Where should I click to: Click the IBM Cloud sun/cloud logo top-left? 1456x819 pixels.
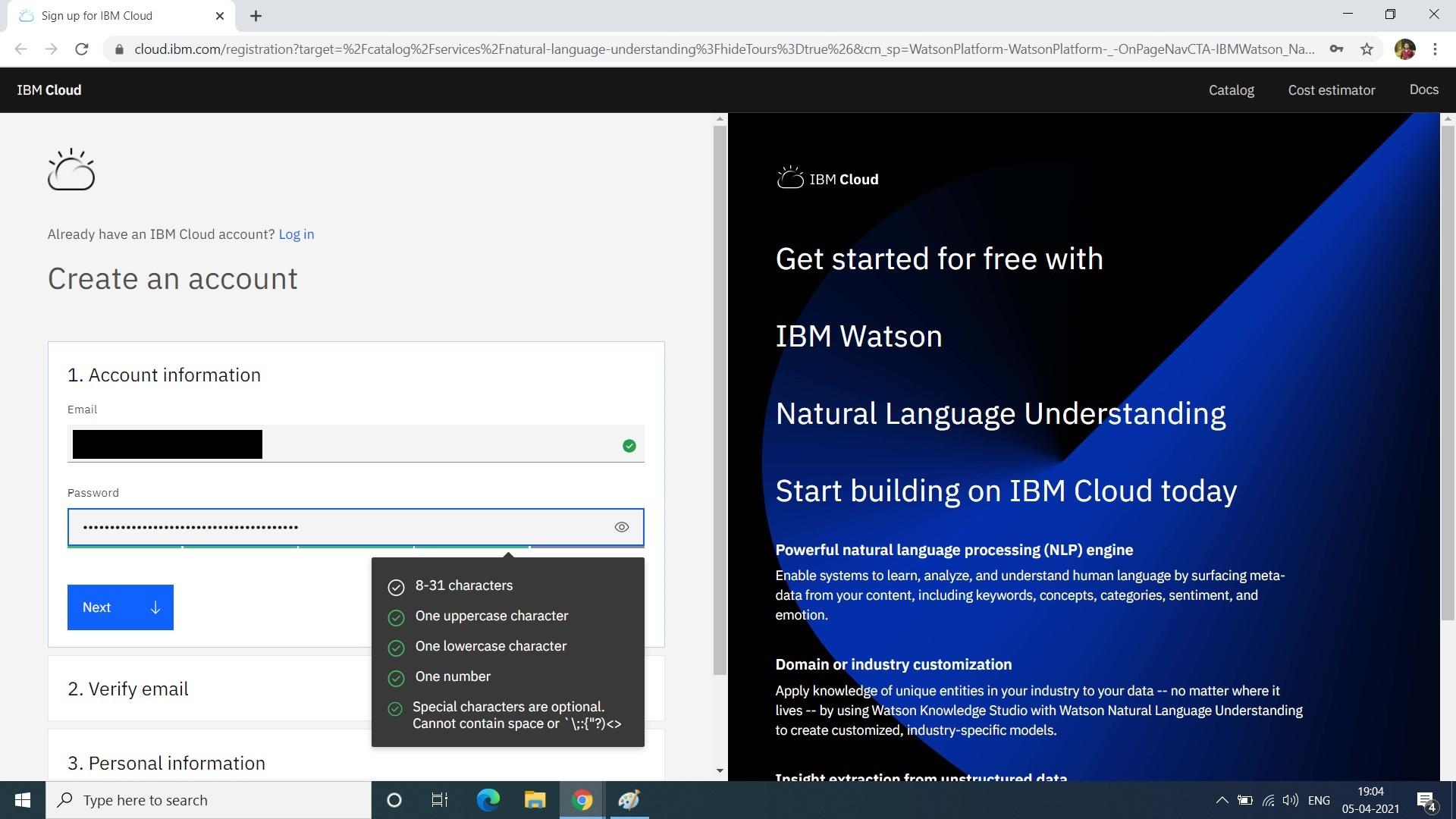71,168
